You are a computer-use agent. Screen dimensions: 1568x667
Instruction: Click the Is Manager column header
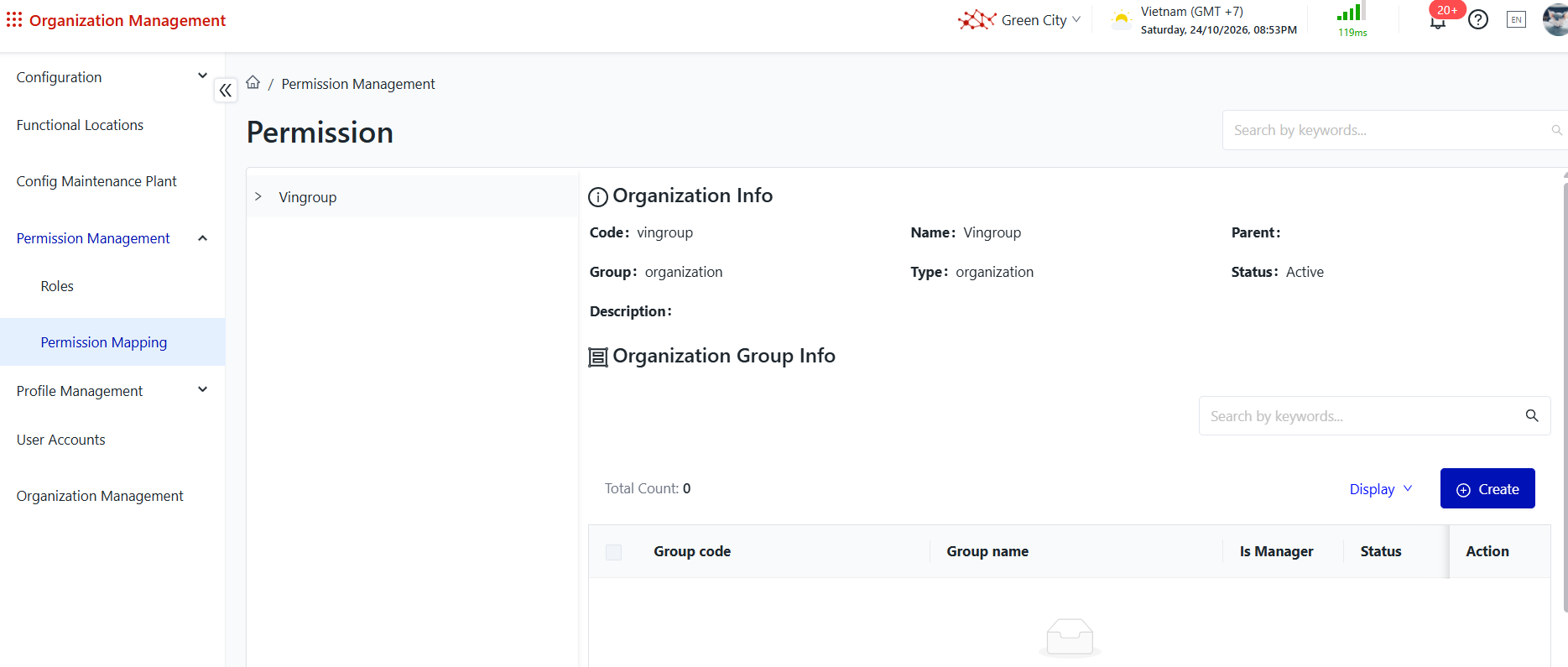tap(1277, 551)
